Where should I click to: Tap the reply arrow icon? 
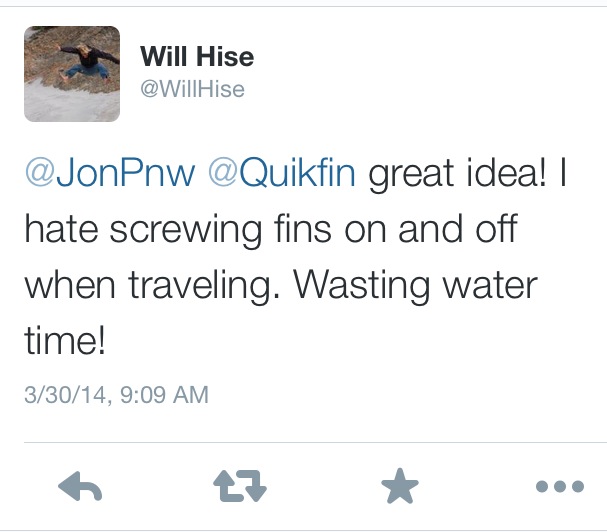80,486
